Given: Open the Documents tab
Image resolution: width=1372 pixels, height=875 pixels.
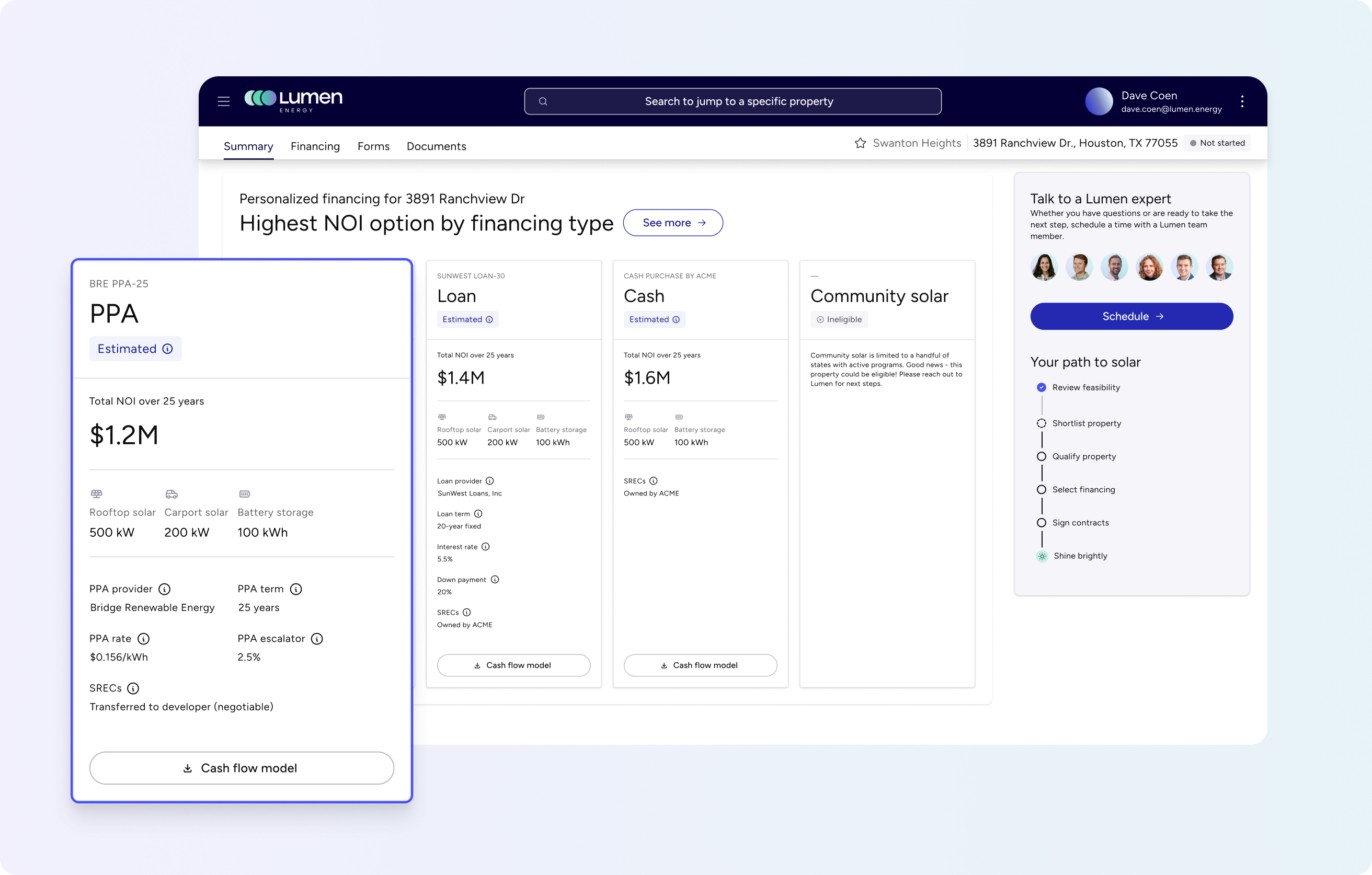Looking at the screenshot, I should tap(436, 146).
